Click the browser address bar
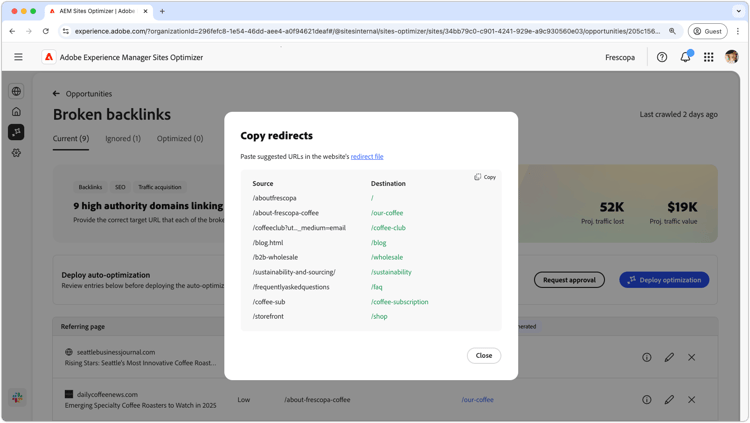Viewport: 750px width, 423px height. tap(366, 31)
